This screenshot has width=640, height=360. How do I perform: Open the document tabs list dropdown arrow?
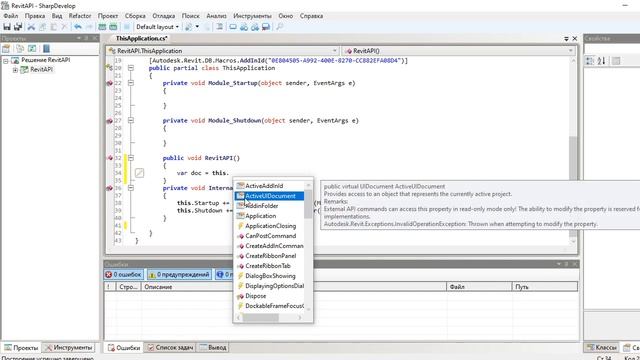[x=566, y=39]
